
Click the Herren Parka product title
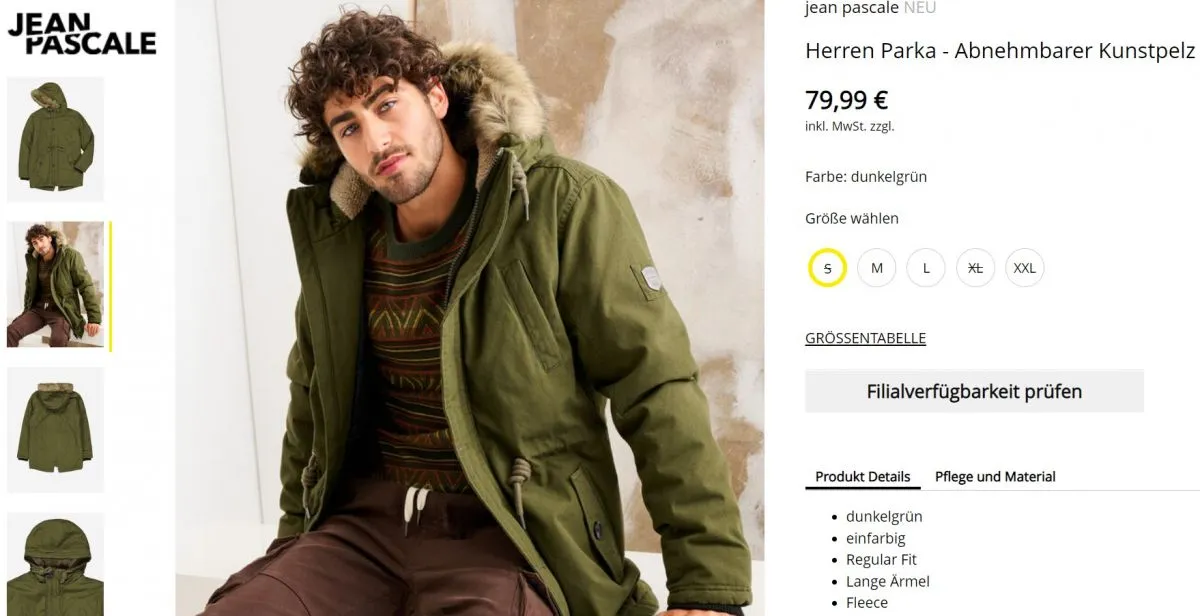pyautogui.click(x=1000, y=50)
